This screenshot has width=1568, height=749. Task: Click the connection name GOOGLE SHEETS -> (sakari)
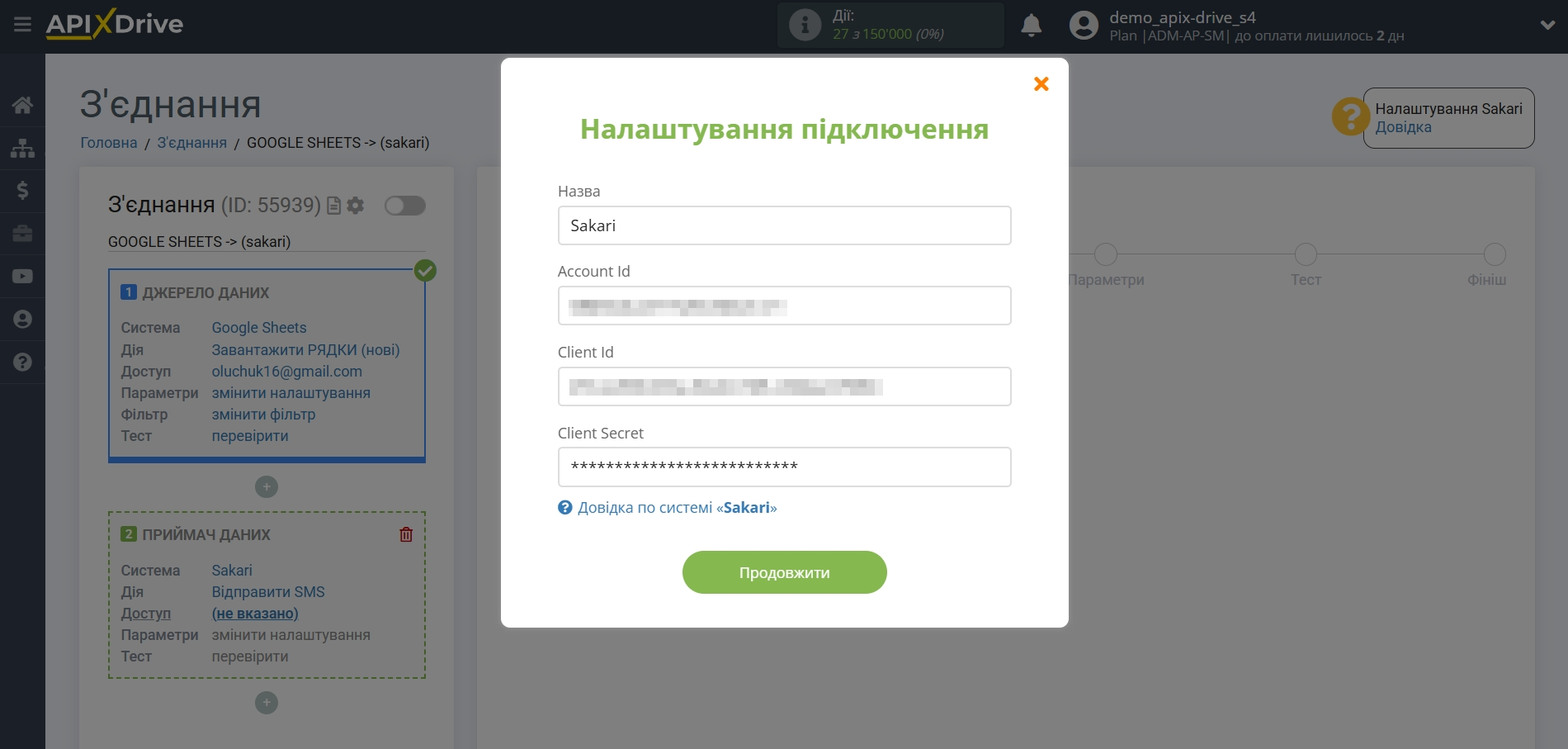200,242
